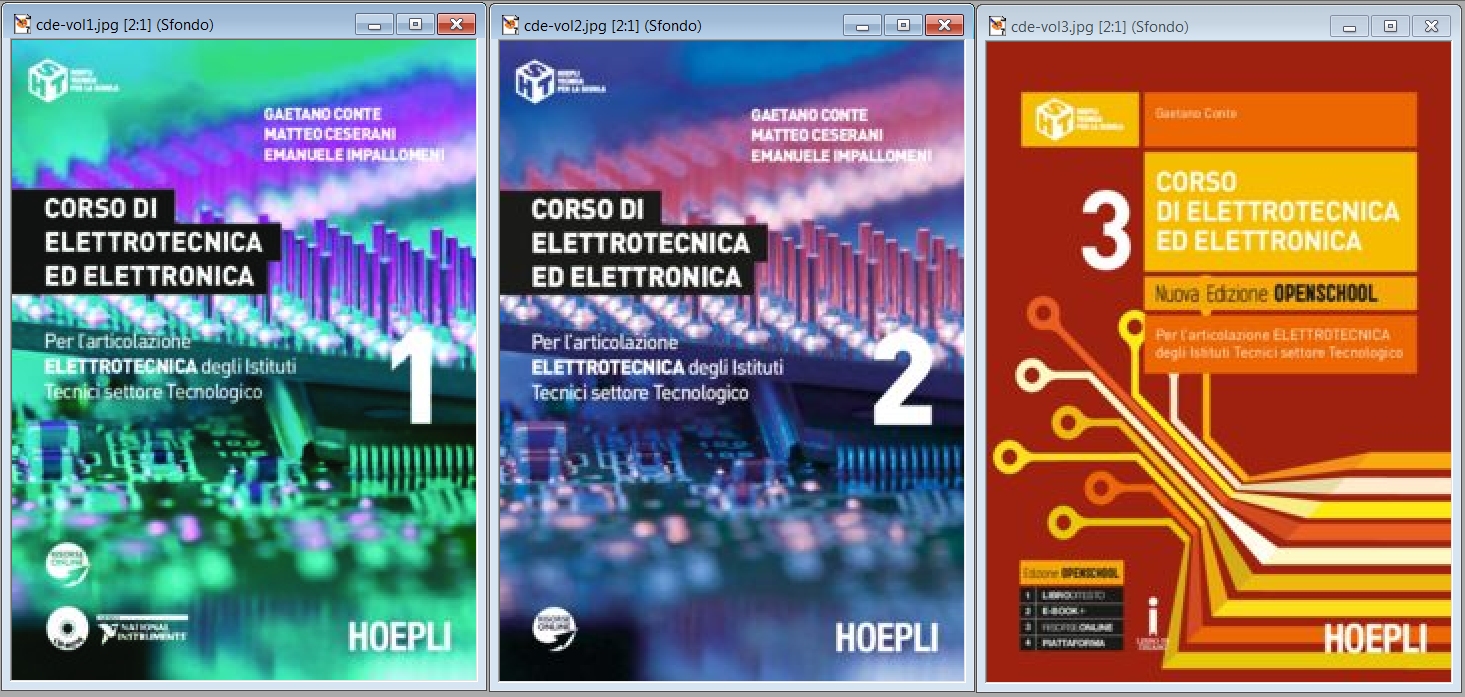1465x697 pixels.
Task: Click the 'PIATTAFORMA' row on volume 3 cover
Action: click(x=1072, y=643)
